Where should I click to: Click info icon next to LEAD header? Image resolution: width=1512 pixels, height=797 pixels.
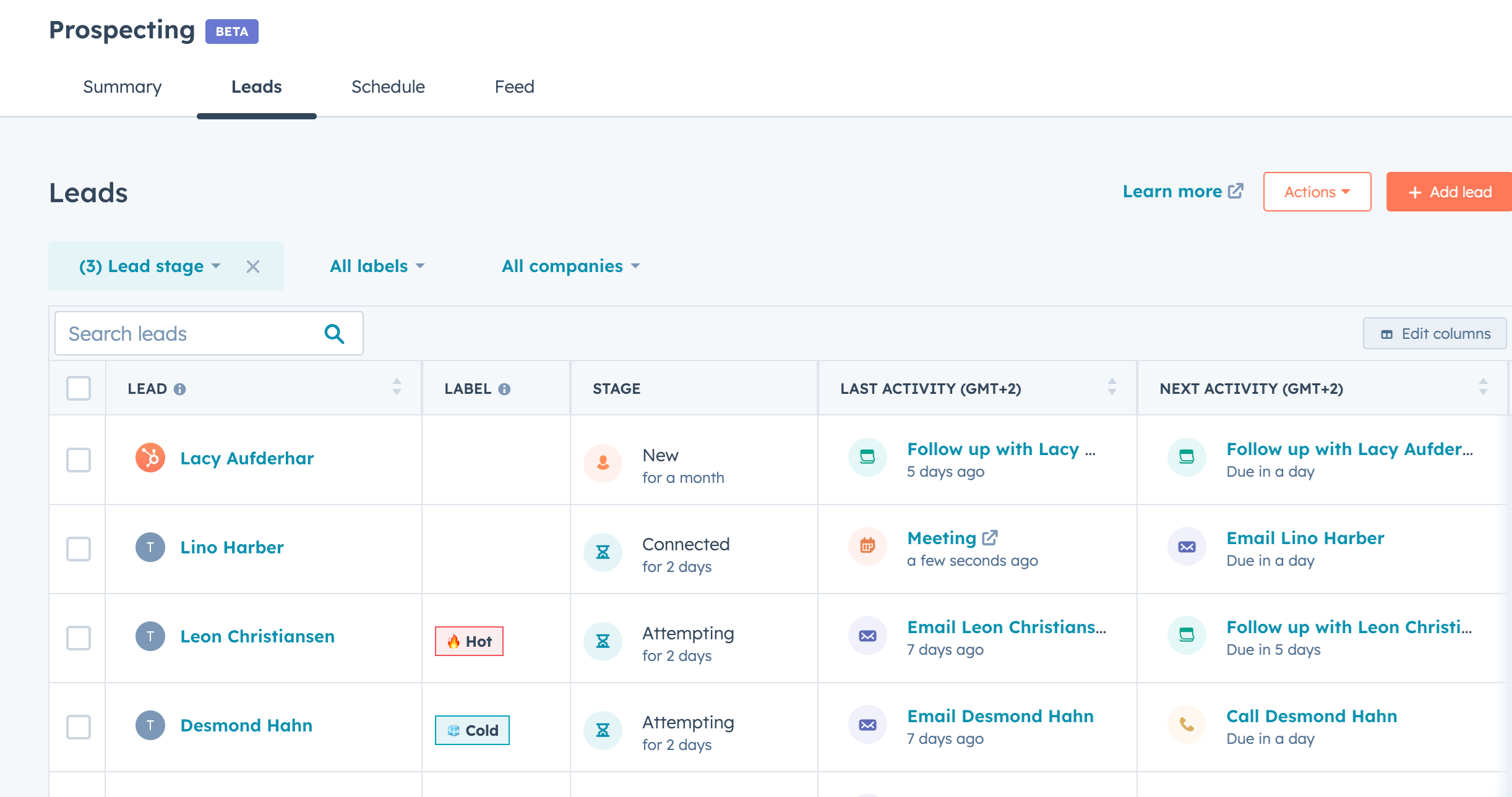click(179, 390)
